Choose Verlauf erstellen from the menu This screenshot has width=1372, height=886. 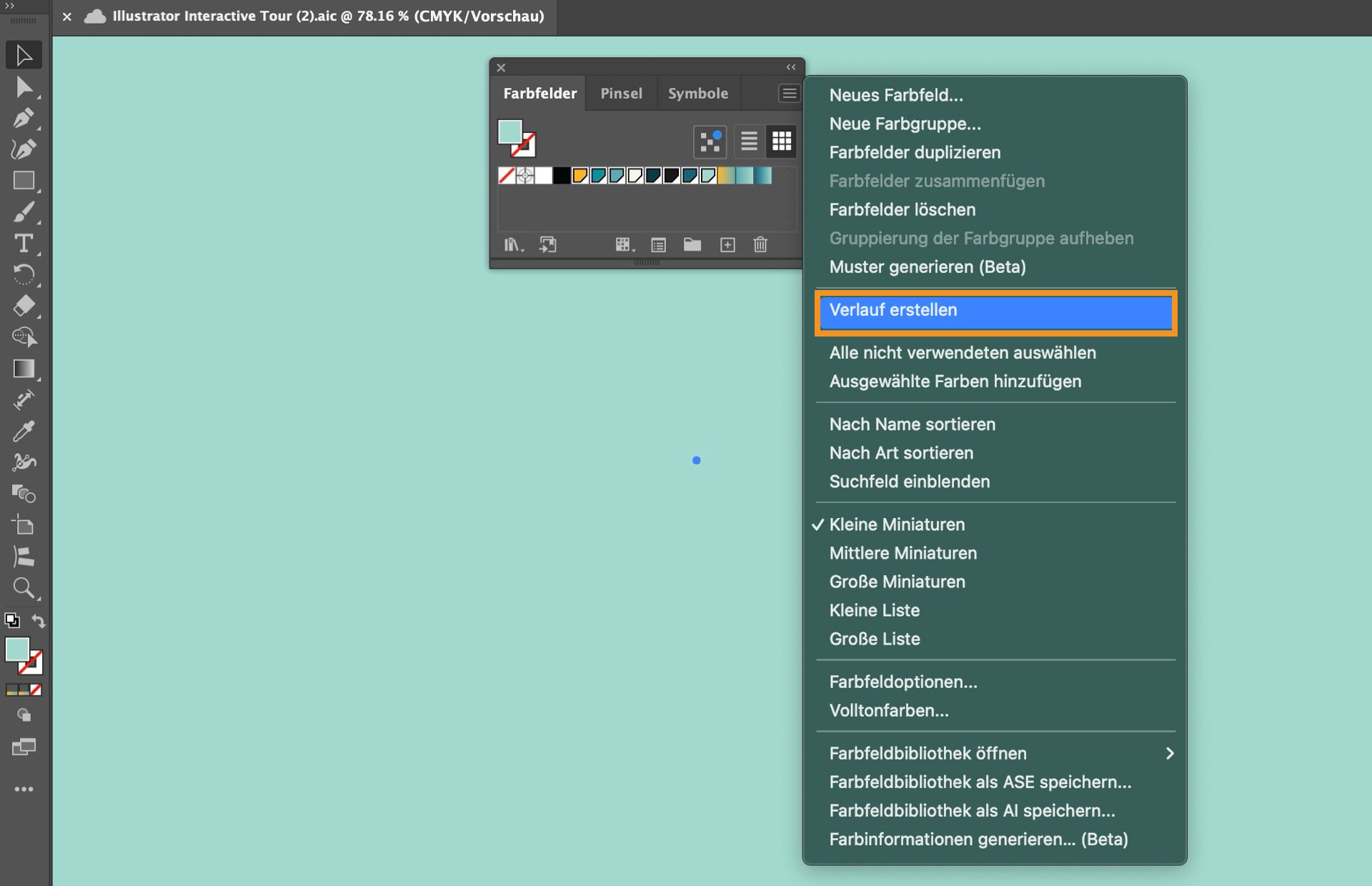[x=893, y=310]
